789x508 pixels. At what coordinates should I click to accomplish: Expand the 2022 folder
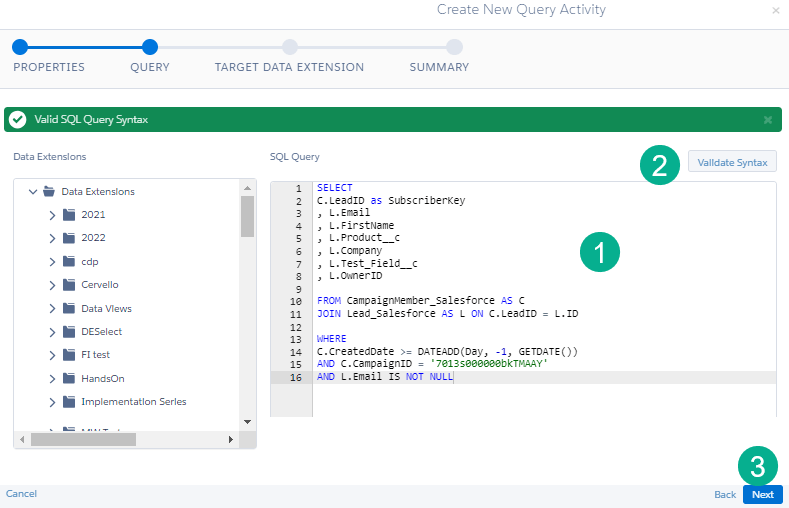53,238
